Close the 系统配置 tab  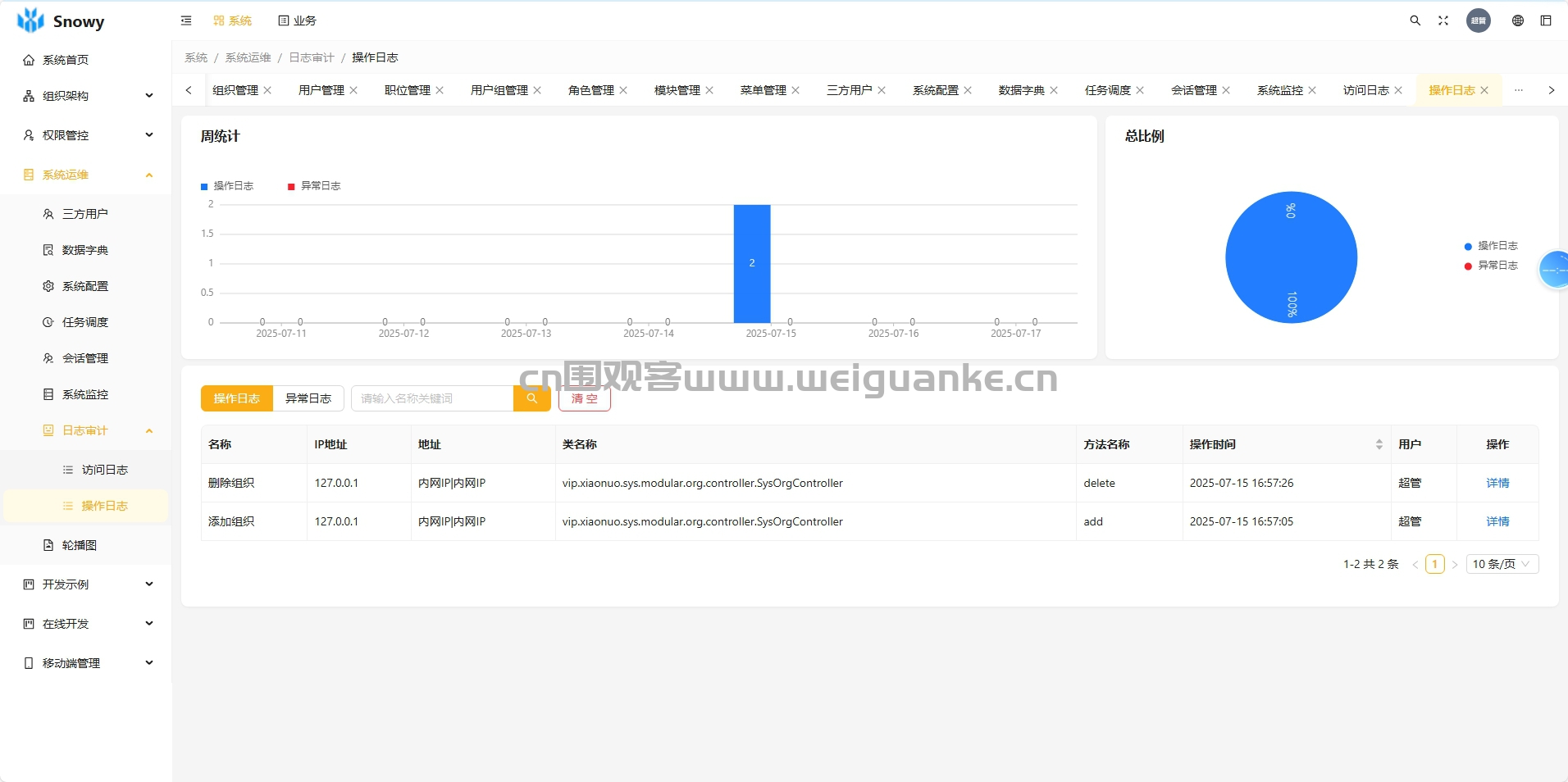click(x=968, y=90)
